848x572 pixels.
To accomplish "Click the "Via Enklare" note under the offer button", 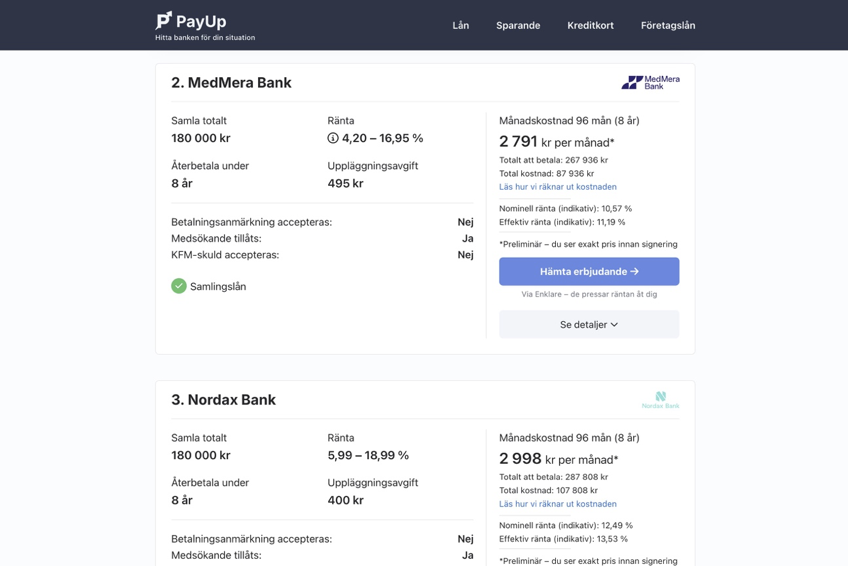I will 589,294.
